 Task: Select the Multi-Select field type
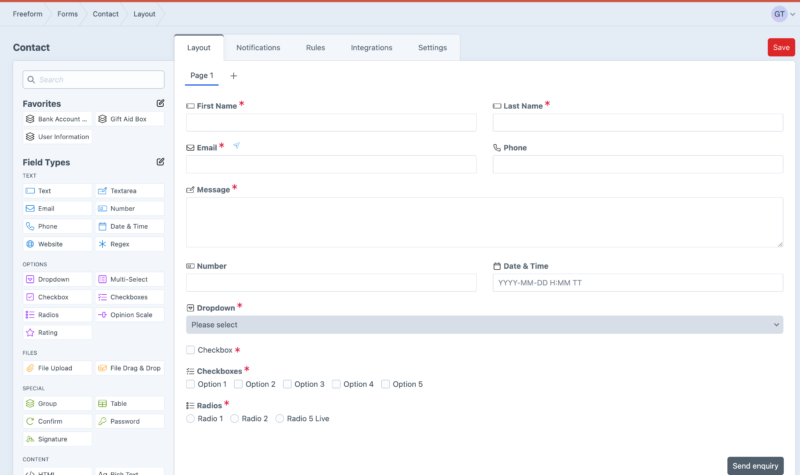tap(130, 280)
